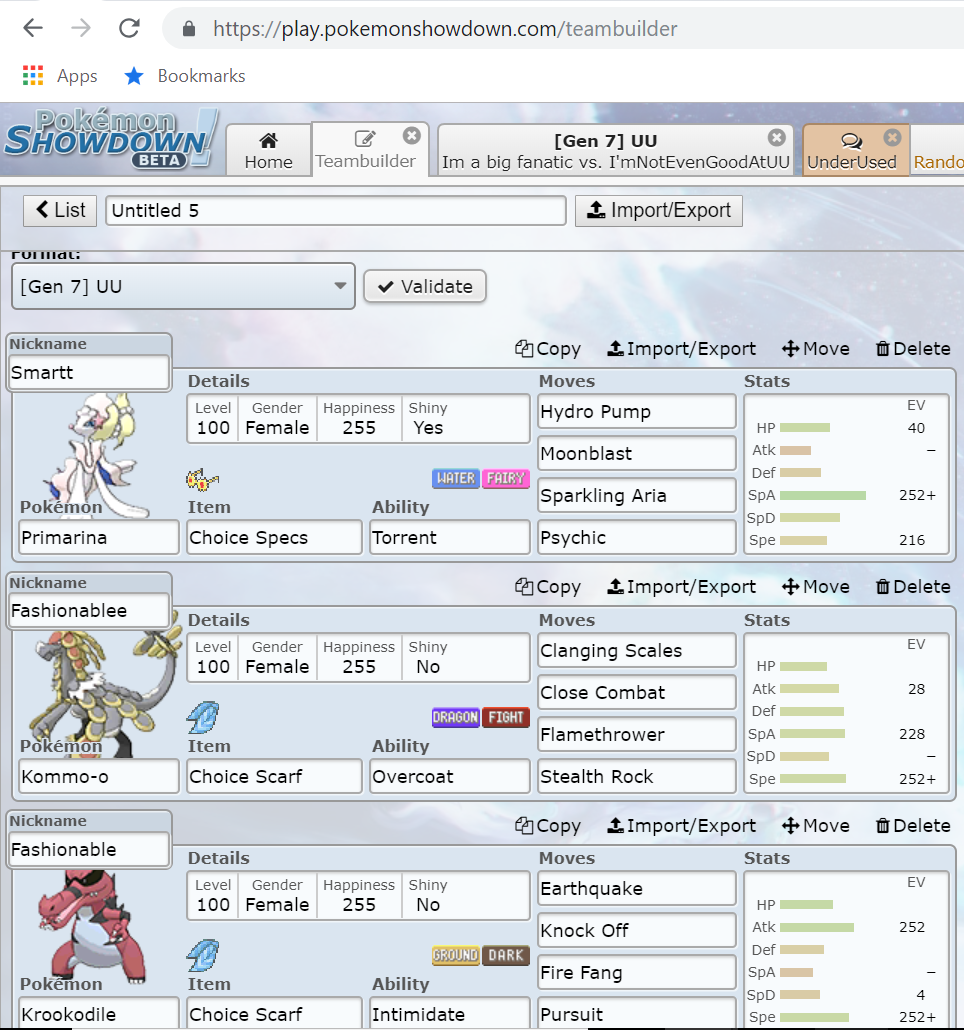The width and height of the screenshot is (964, 1030).
Task: Click Krookodile's DARK type badge
Action: [x=505, y=955]
